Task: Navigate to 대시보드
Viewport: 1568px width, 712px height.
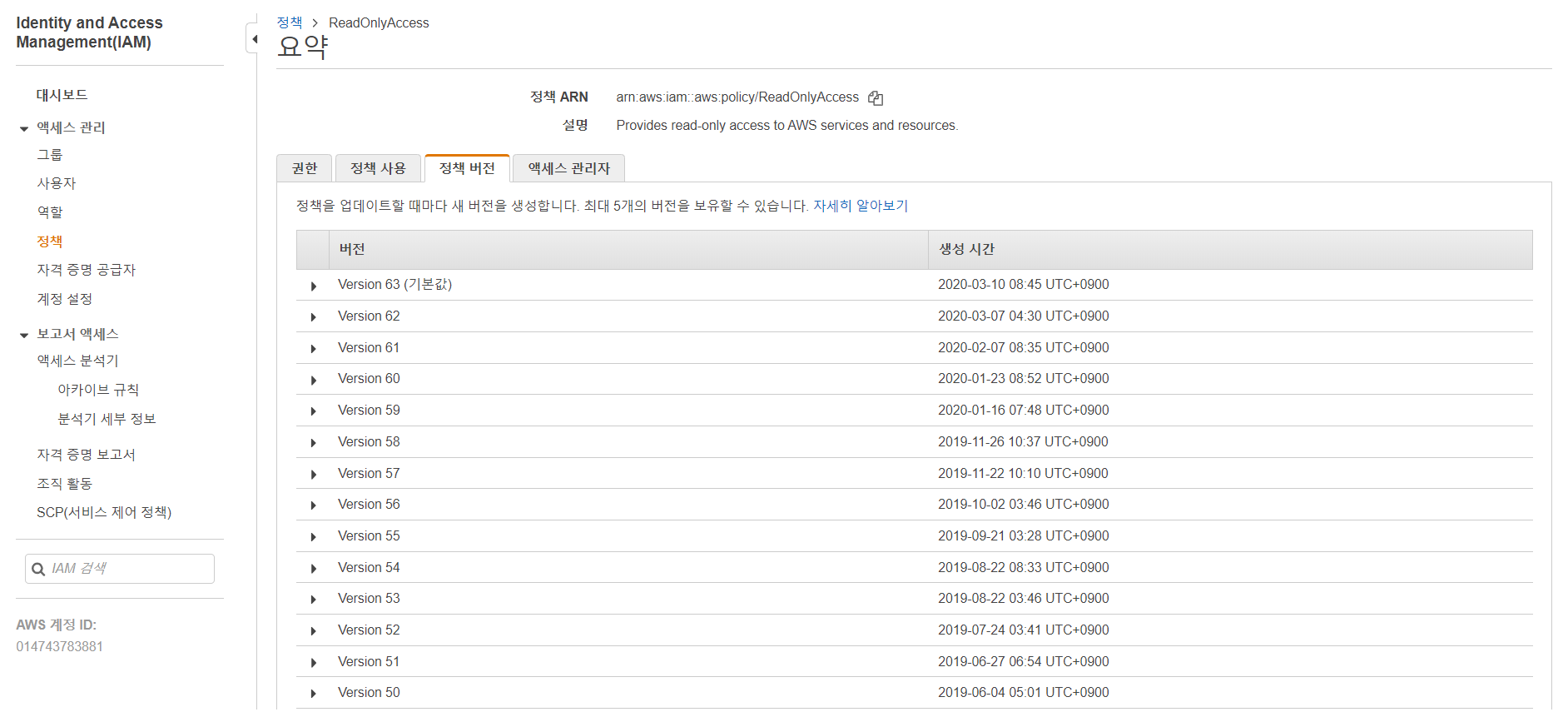Action: 62,95
